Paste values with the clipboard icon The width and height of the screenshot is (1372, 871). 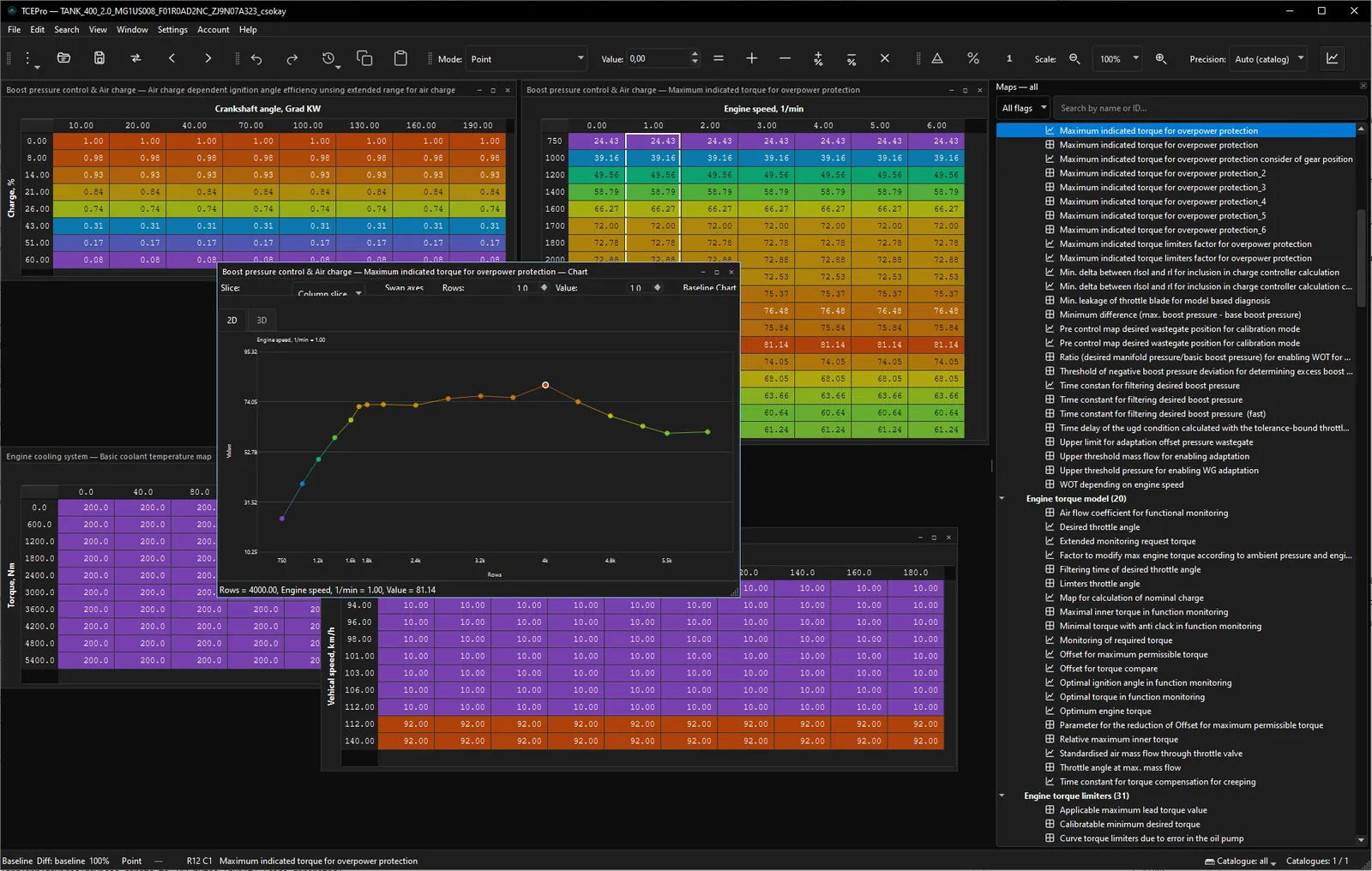click(x=400, y=58)
